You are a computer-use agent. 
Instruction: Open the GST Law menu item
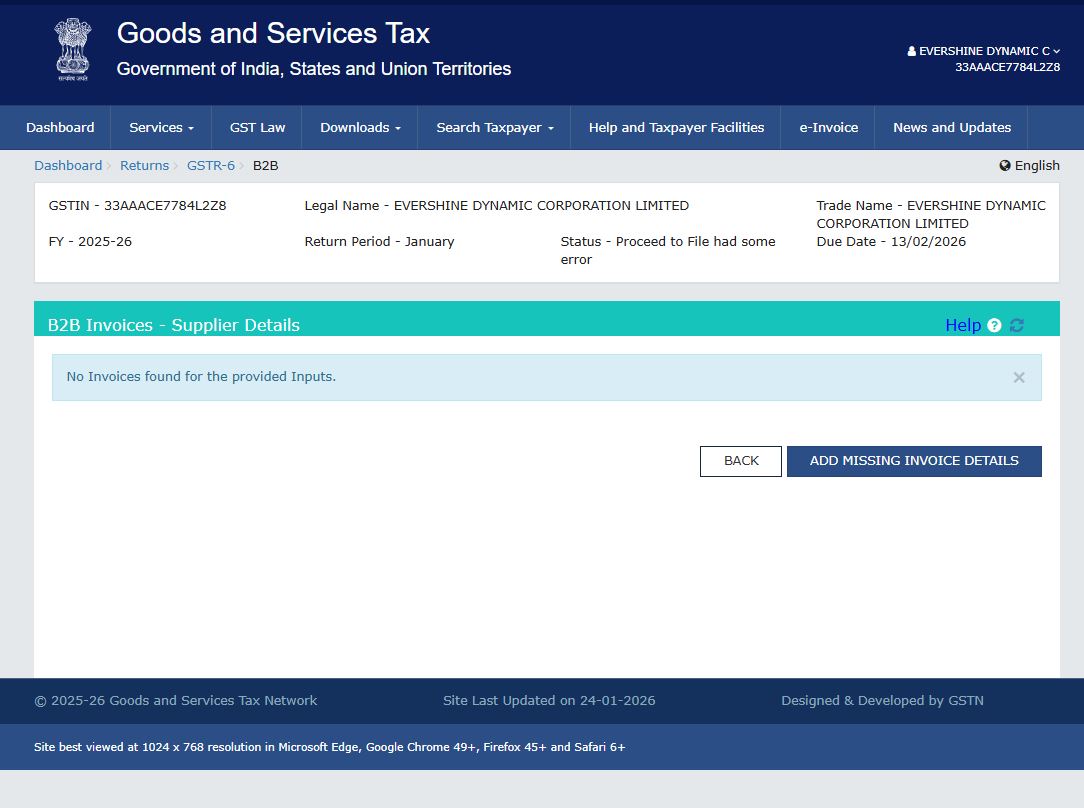pyautogui.click(x=257, y=128)
